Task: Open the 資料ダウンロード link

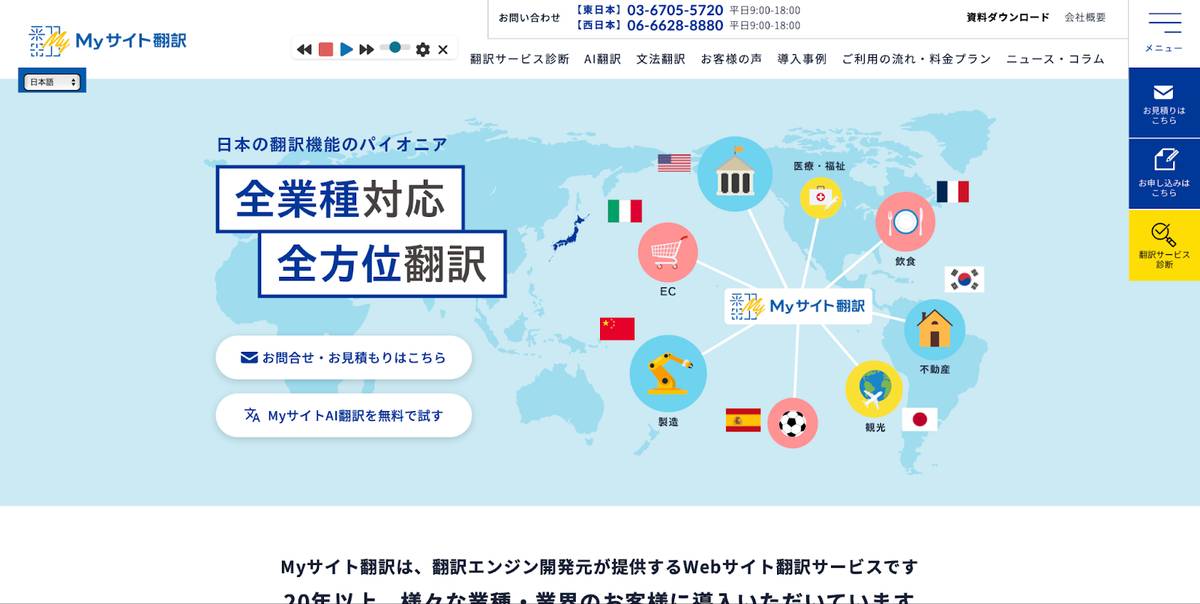Action: coord(1007,17)
